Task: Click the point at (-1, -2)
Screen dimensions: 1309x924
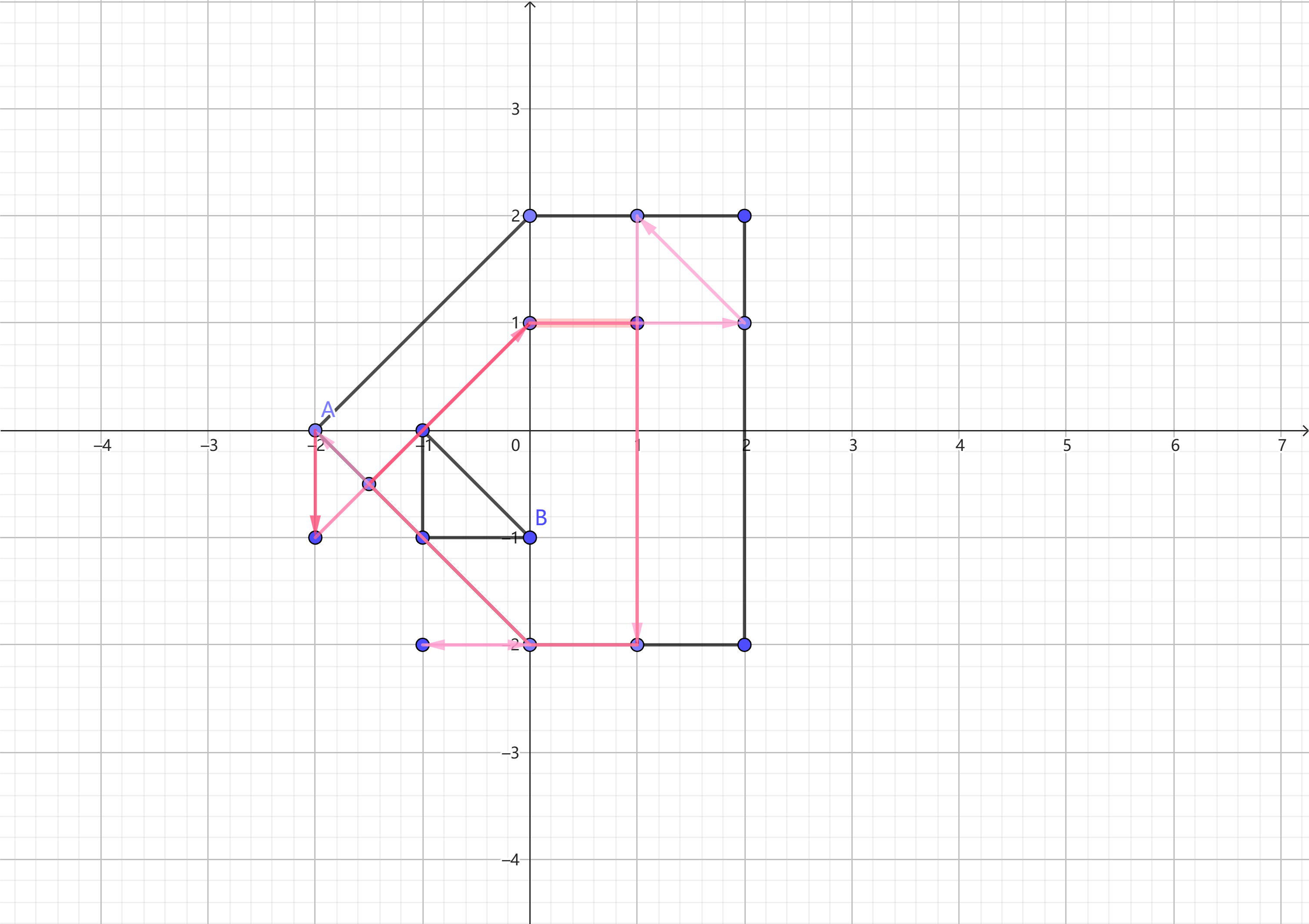Action: pyautogui.click(x=422, y=645)
